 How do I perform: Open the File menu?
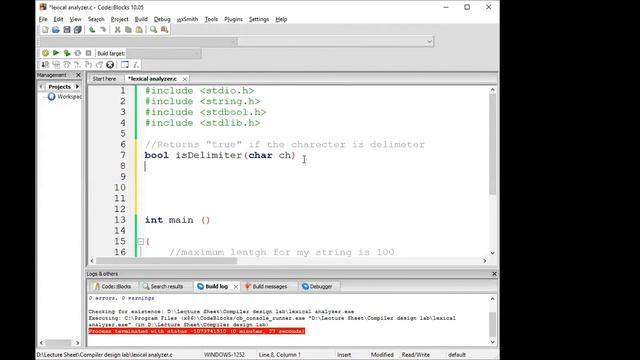point(43,19)
